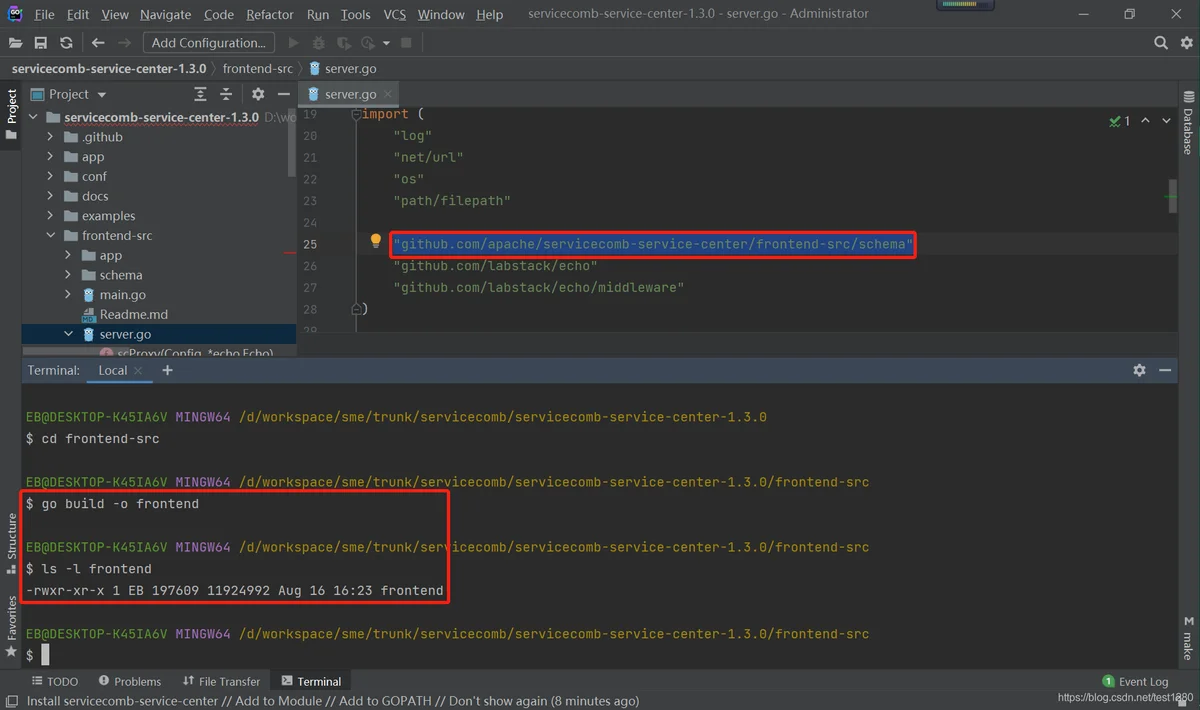Expand the schema folder arrow

coord(68,275)
